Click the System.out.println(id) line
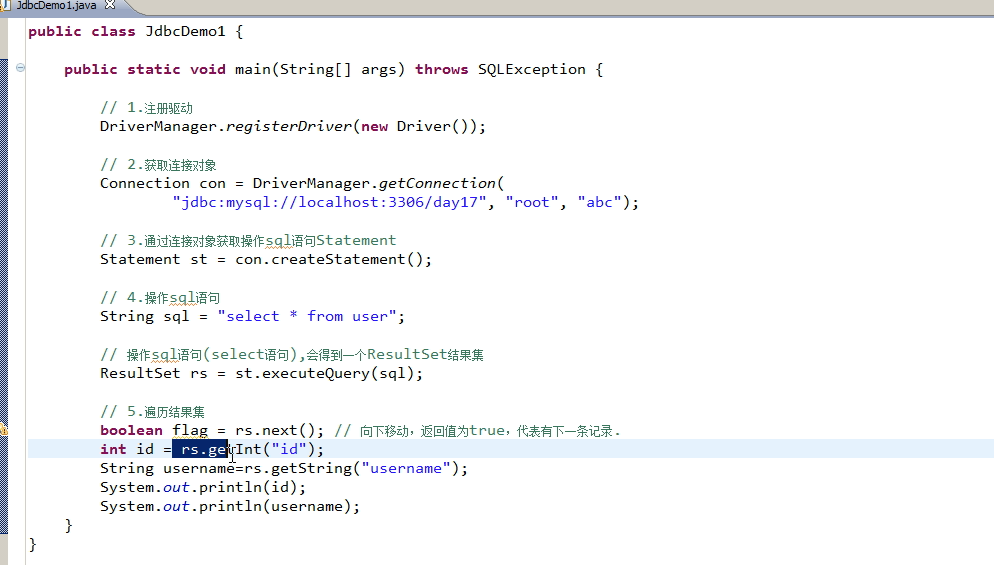 pyautogui.click(x=203, y=488)
